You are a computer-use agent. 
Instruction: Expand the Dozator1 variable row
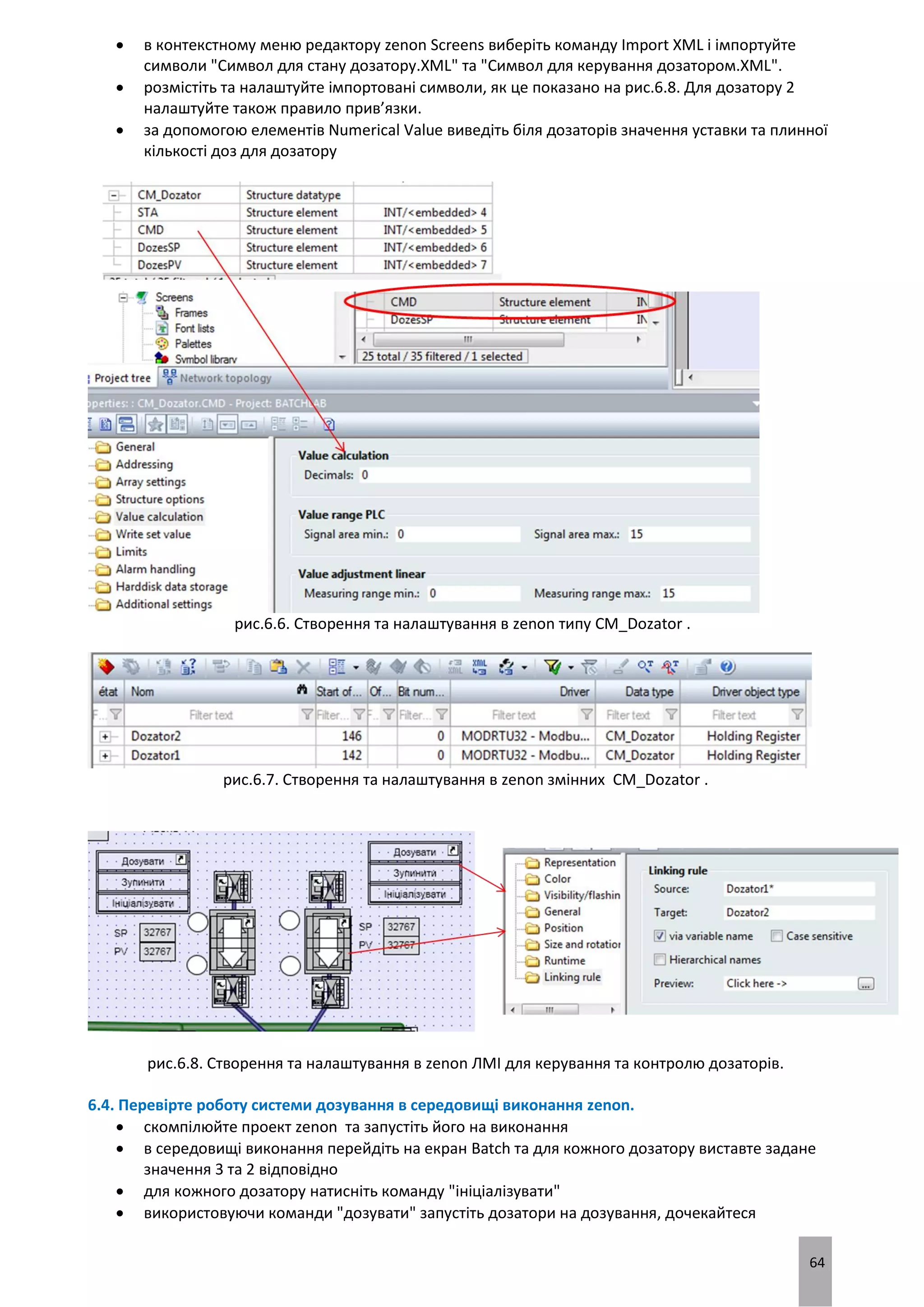click(x=105, y=756)
